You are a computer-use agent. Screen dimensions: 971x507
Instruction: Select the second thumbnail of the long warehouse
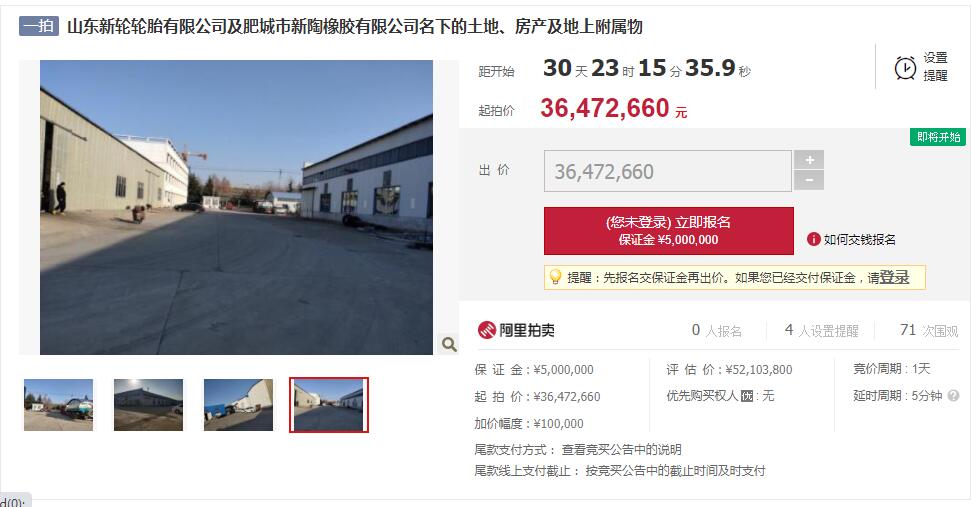(149, 405)
